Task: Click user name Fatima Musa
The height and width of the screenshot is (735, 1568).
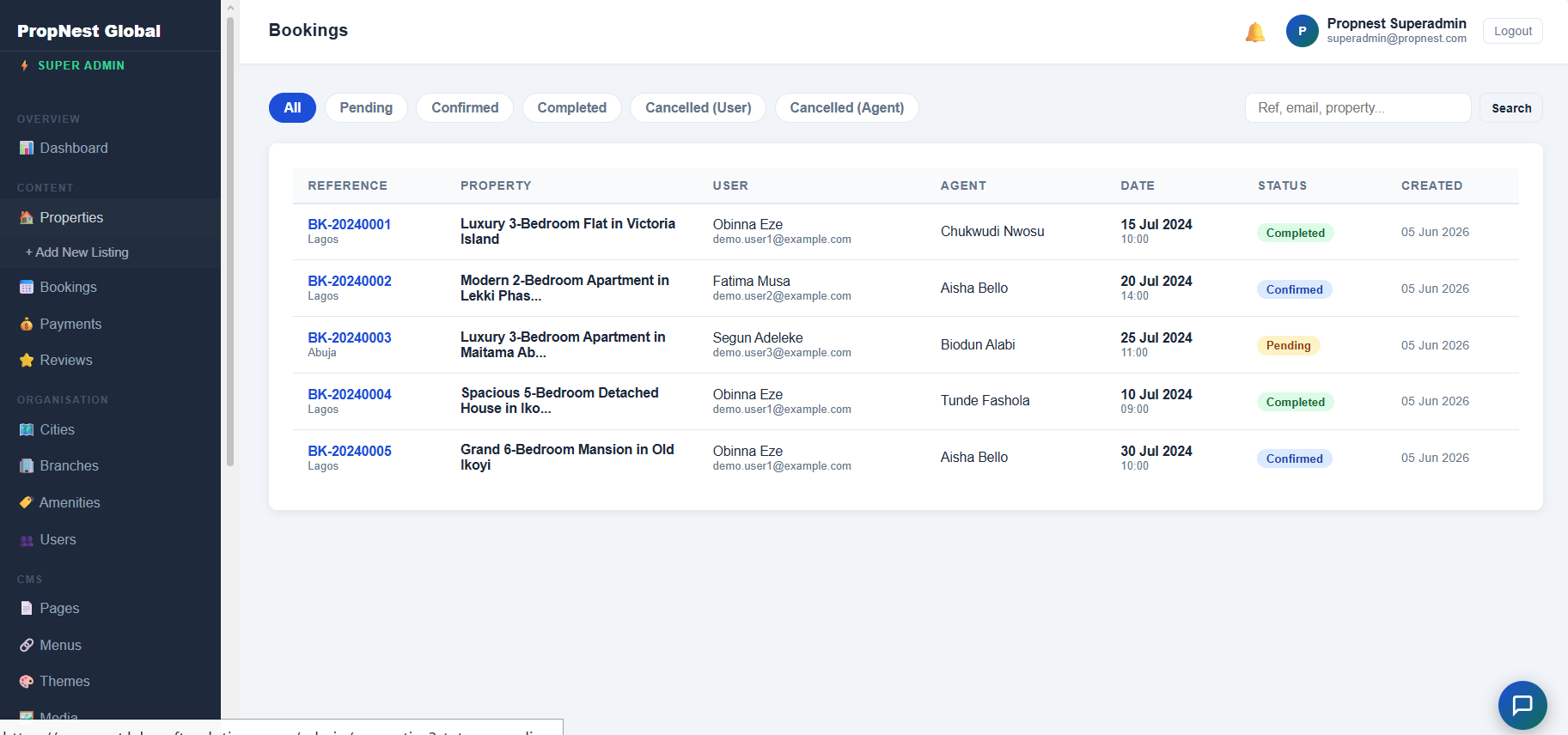Action: tap(751, 281)
